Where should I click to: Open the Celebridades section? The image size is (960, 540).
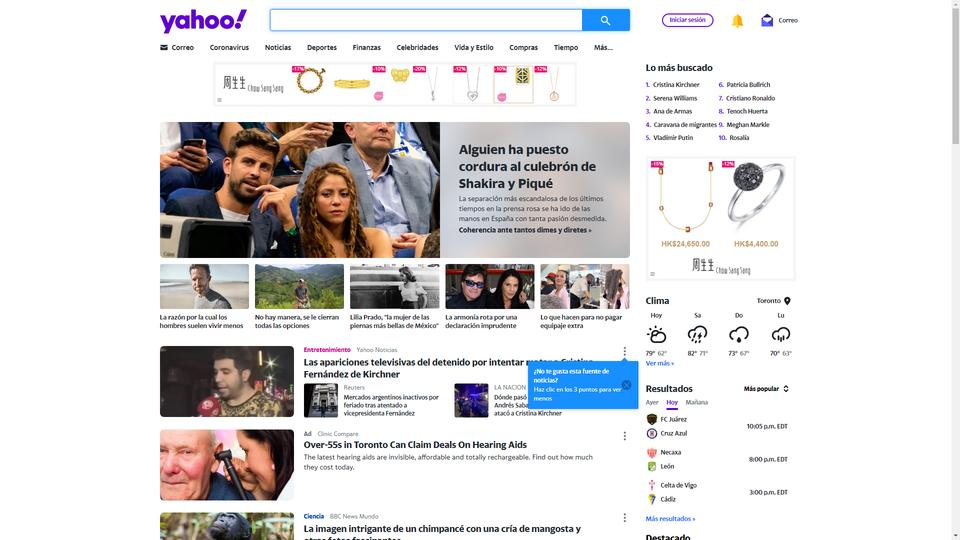417,47
